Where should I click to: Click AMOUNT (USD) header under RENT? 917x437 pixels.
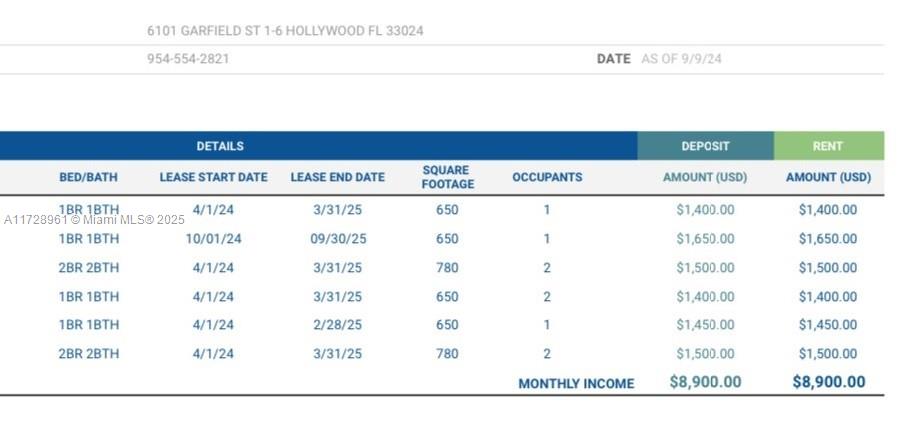827,177
